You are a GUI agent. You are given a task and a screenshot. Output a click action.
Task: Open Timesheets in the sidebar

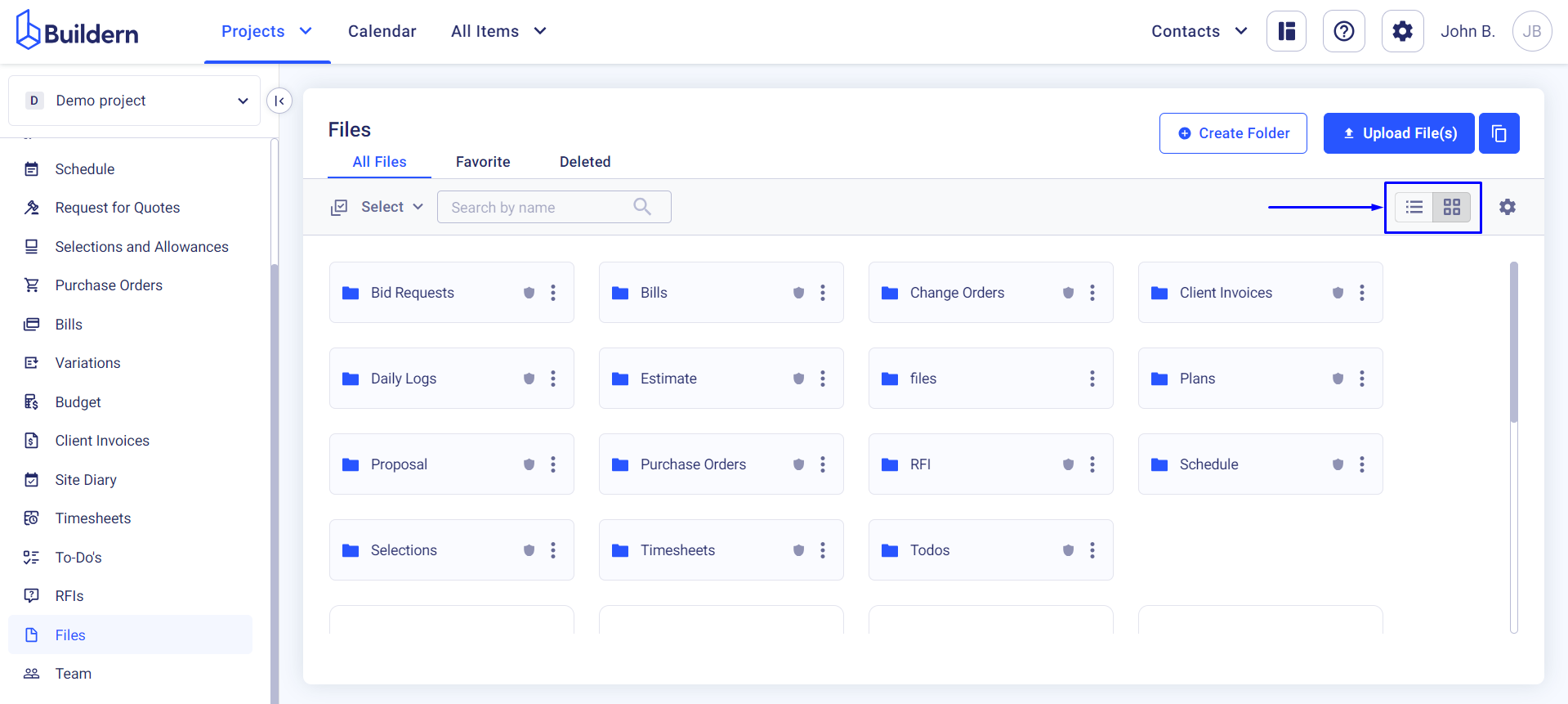click(x=131, y=518)
